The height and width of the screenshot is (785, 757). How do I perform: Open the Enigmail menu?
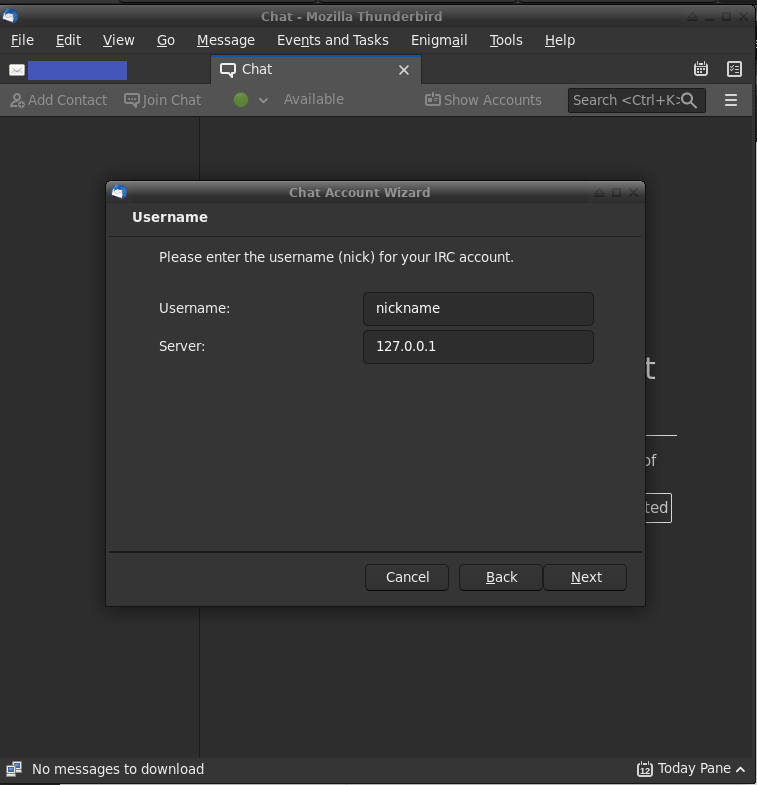click(x=439, y=40)
